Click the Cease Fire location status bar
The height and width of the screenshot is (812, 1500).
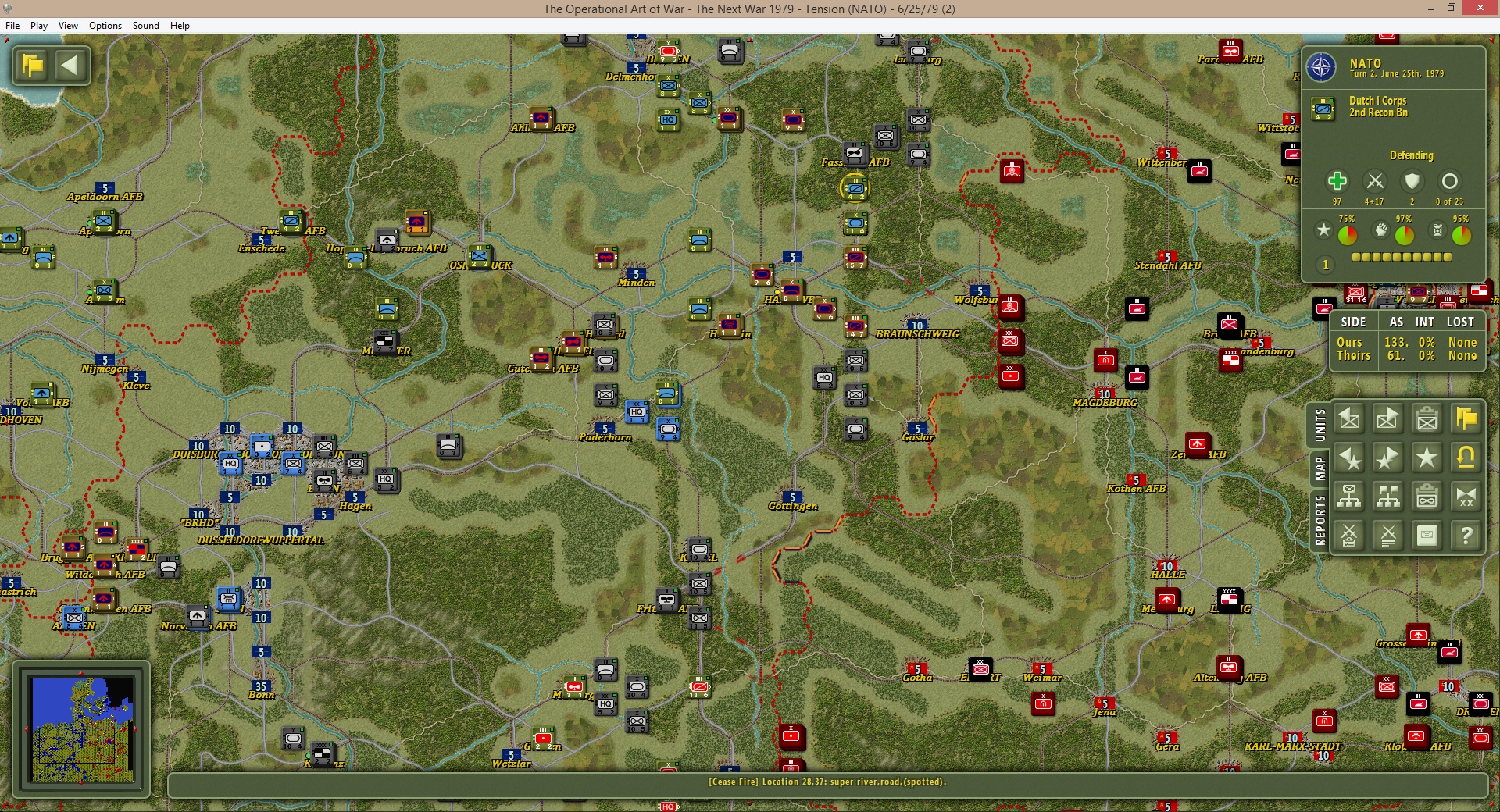coord(827,782)
